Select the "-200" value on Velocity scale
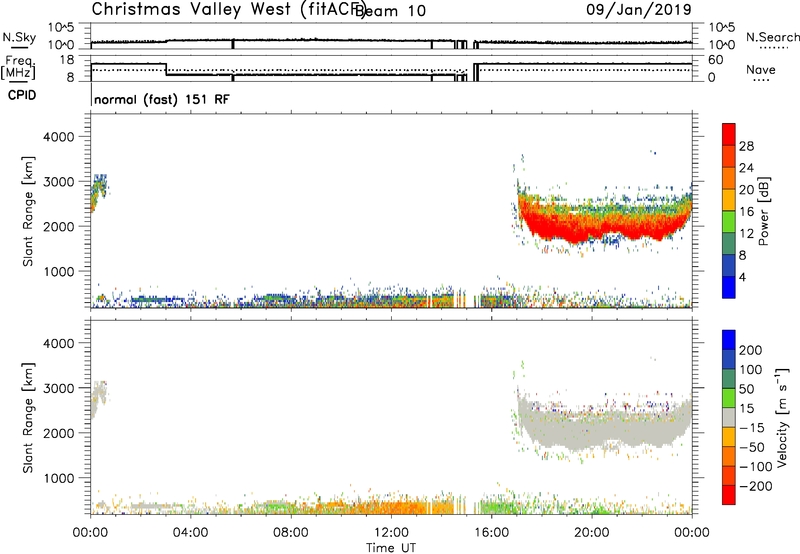This screenshot has width=800, height=554. (755, 486)
